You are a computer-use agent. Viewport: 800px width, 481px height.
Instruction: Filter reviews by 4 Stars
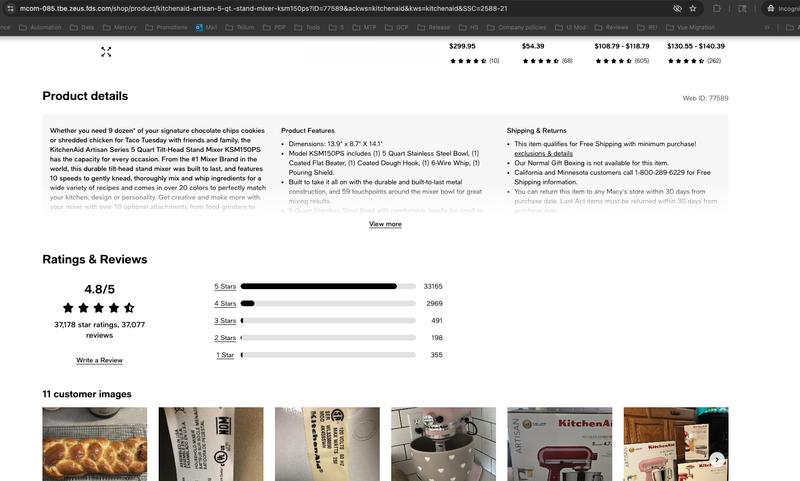(225, 303)
